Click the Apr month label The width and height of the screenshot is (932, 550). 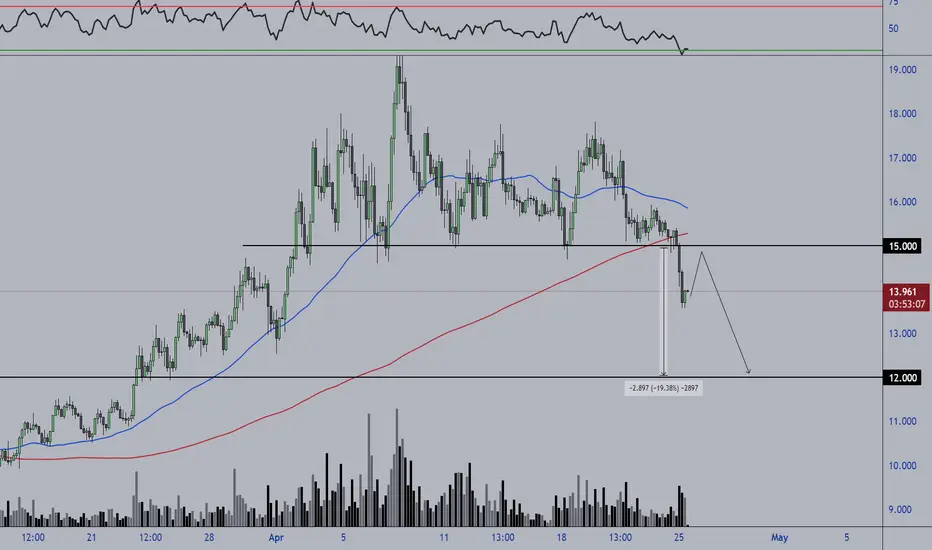tap(276, 538)
